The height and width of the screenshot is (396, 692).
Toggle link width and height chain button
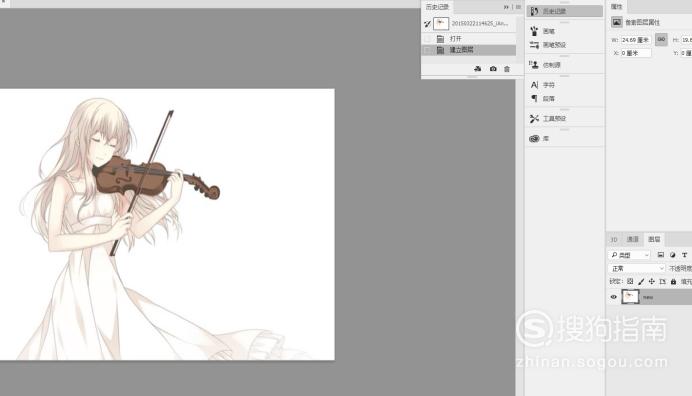pyautogui.click(x=661, y=40)
